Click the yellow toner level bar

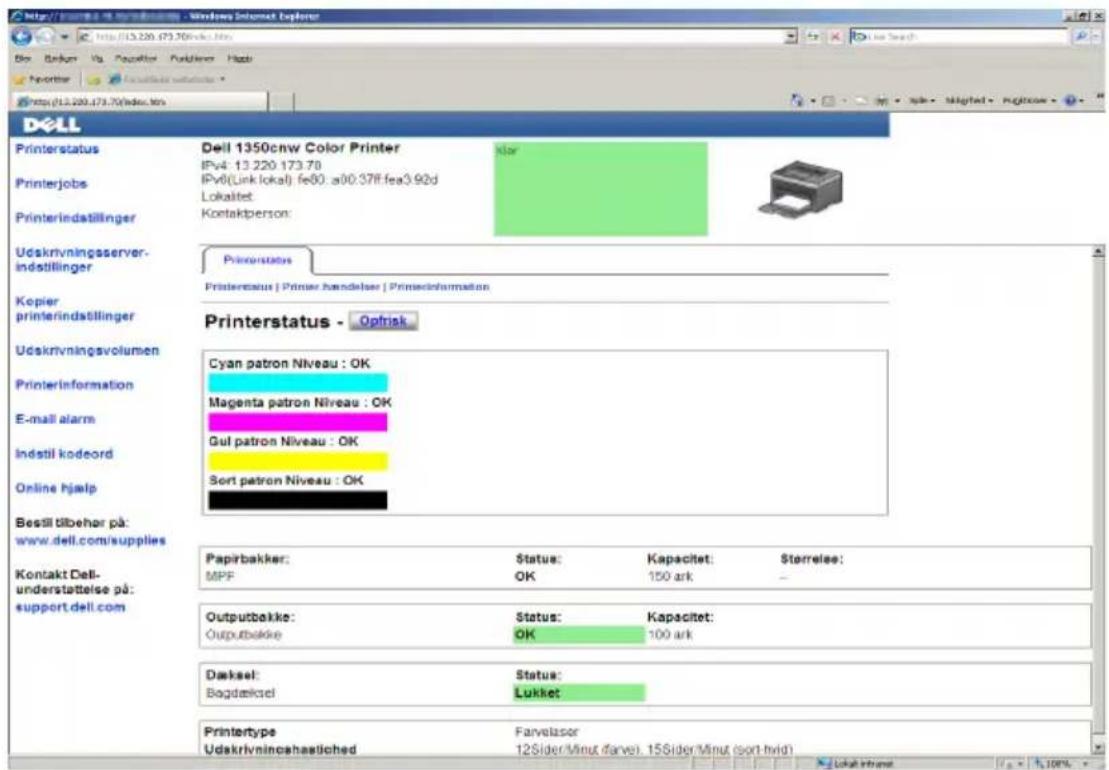click(x=298, y=461)
